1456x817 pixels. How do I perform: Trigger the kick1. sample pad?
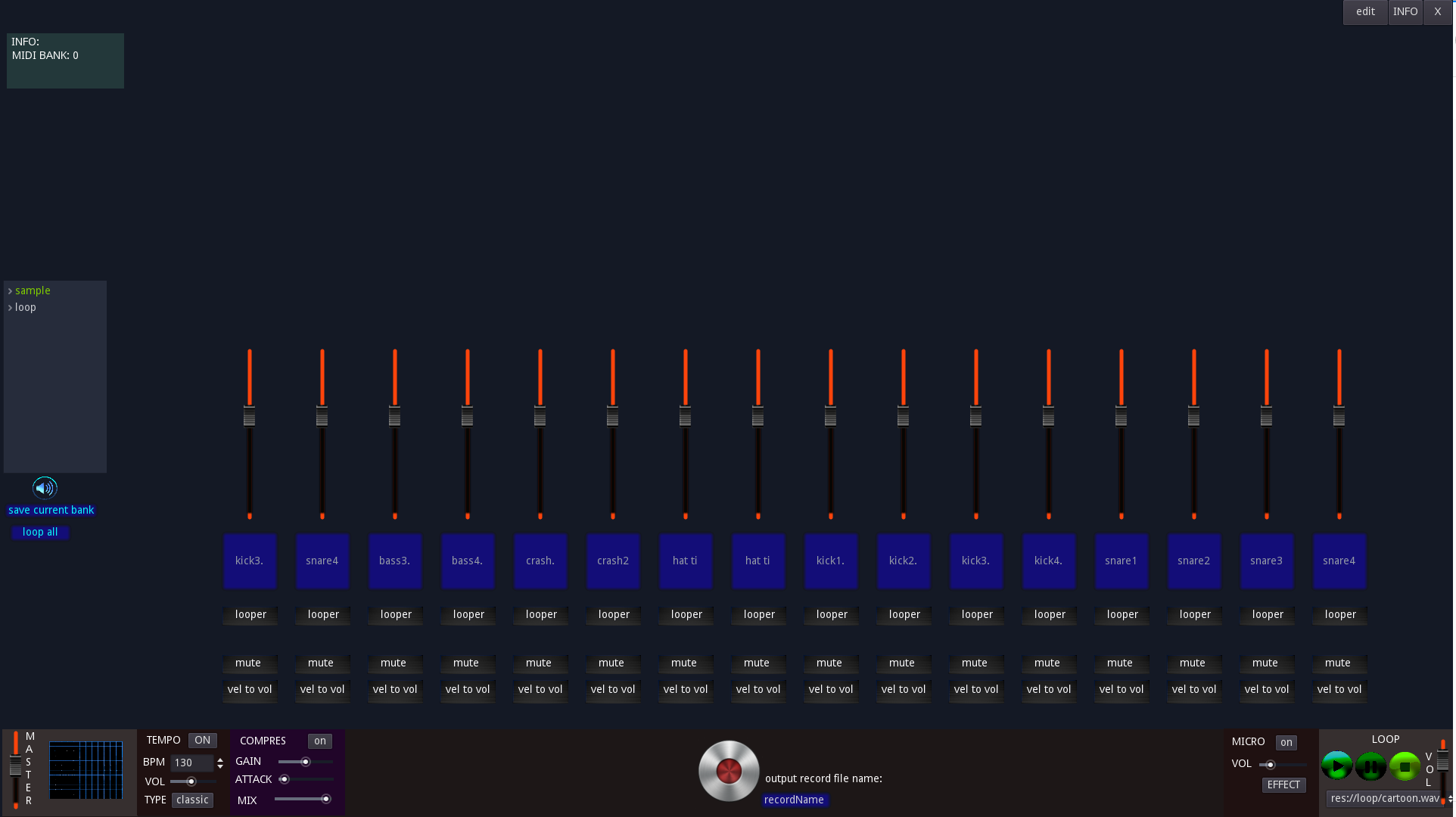830,561
